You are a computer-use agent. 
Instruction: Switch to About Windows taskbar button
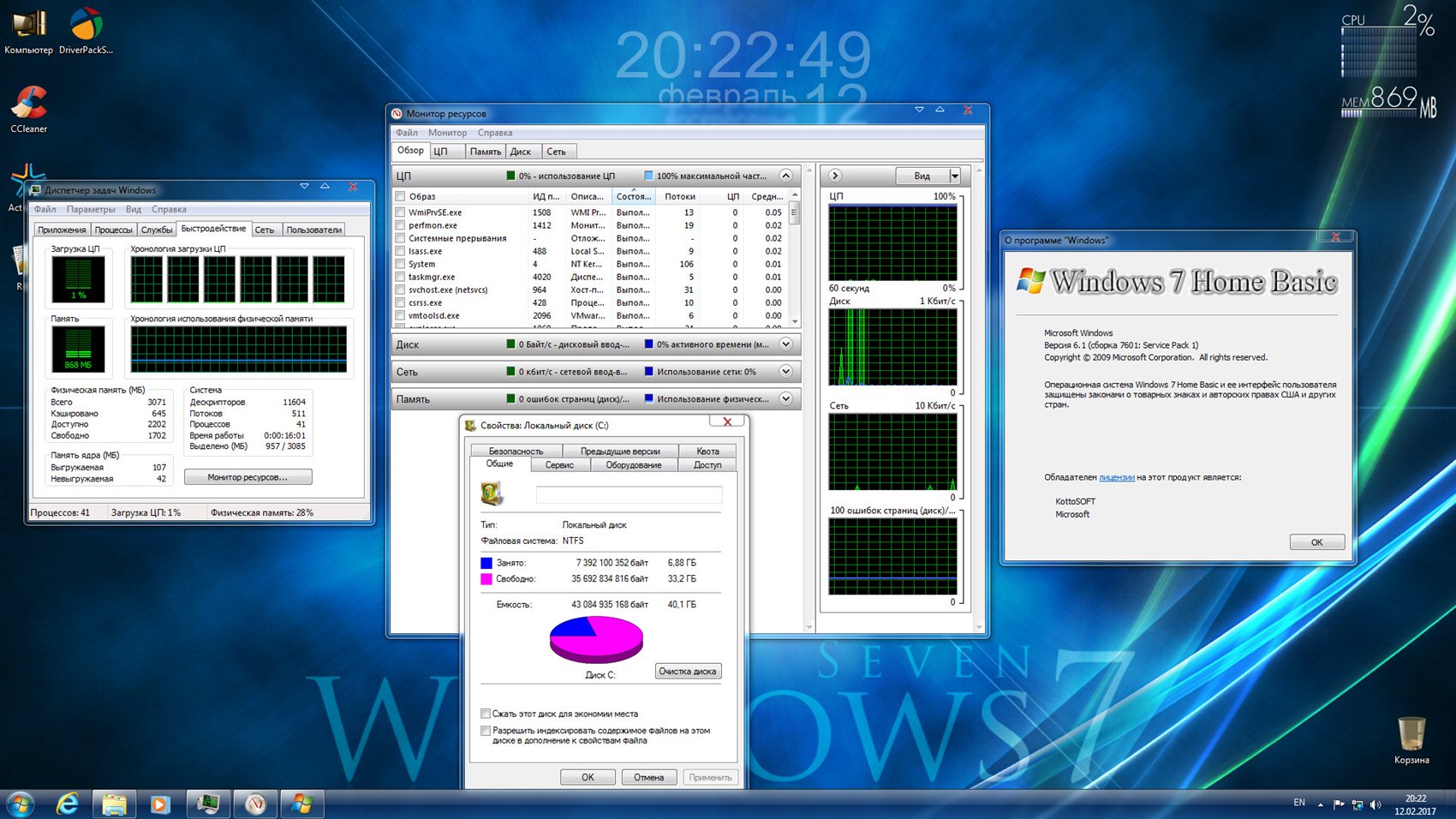pyautogui.click(x=301, y=804)
